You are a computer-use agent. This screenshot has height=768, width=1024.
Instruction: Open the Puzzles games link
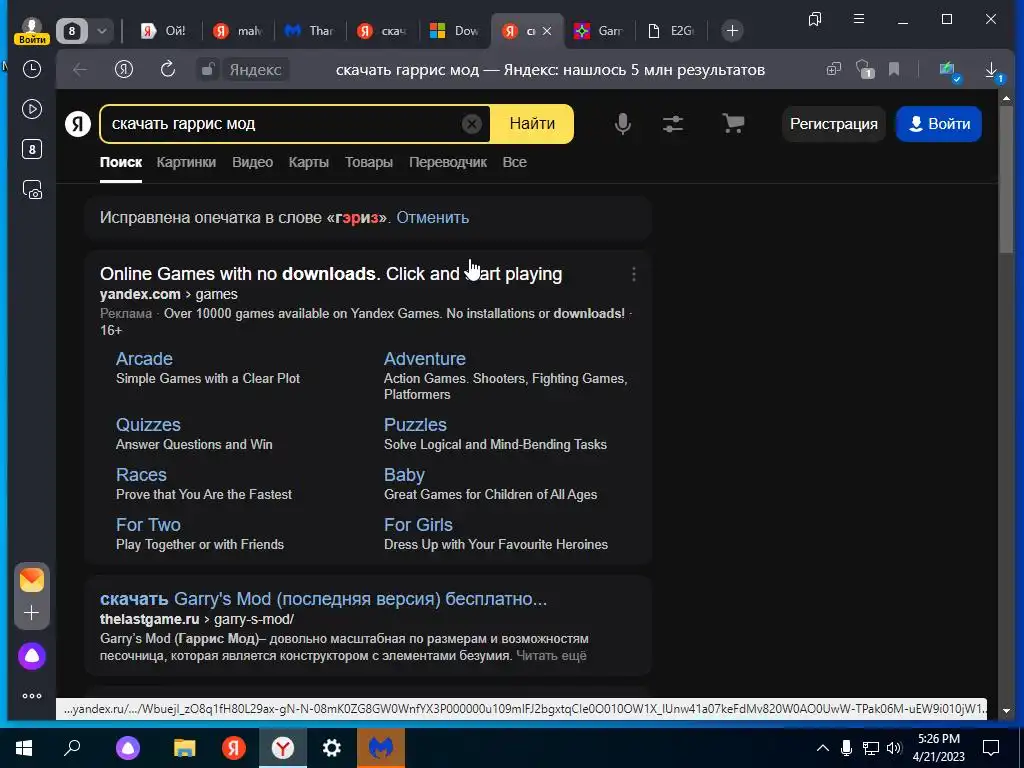point(415,424)
